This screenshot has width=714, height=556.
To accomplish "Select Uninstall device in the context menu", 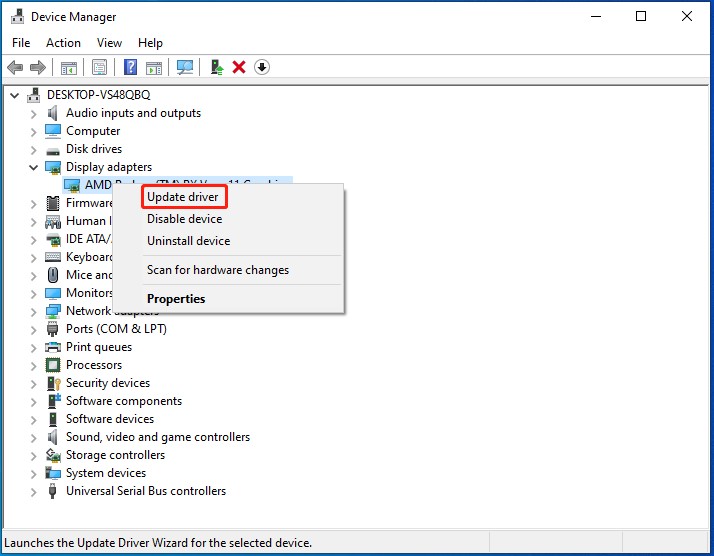I will [188, 241].
